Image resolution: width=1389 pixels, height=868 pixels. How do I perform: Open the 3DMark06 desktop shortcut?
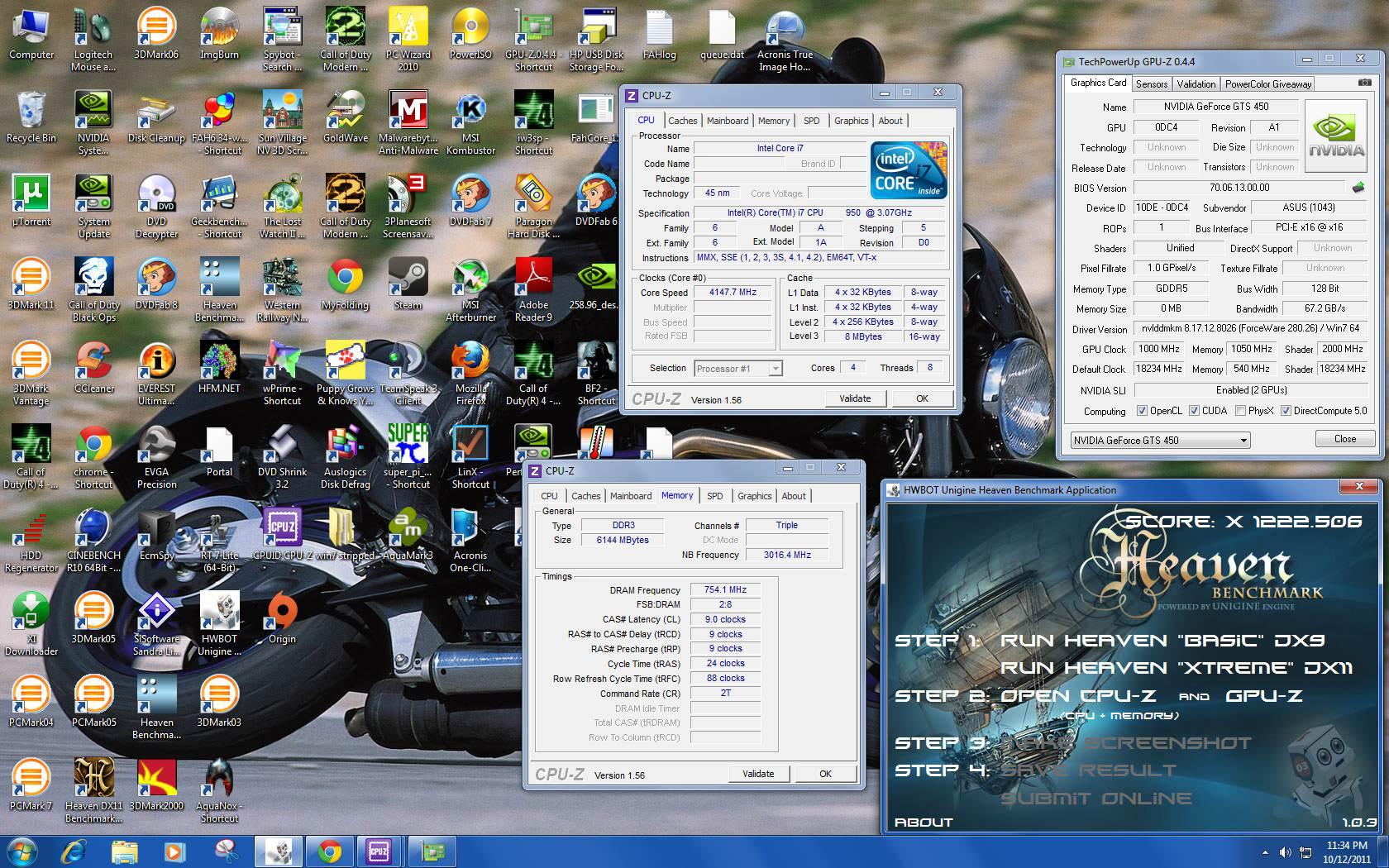coord(156,35)
